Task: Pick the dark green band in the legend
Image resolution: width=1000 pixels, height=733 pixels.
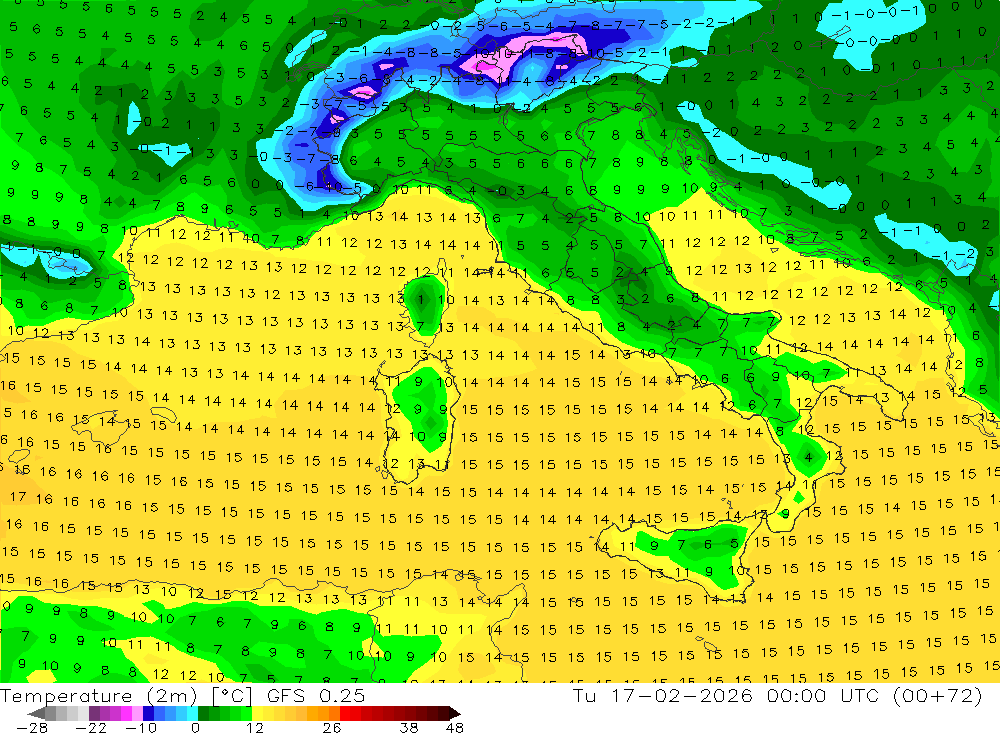Action: coord(203,713)
